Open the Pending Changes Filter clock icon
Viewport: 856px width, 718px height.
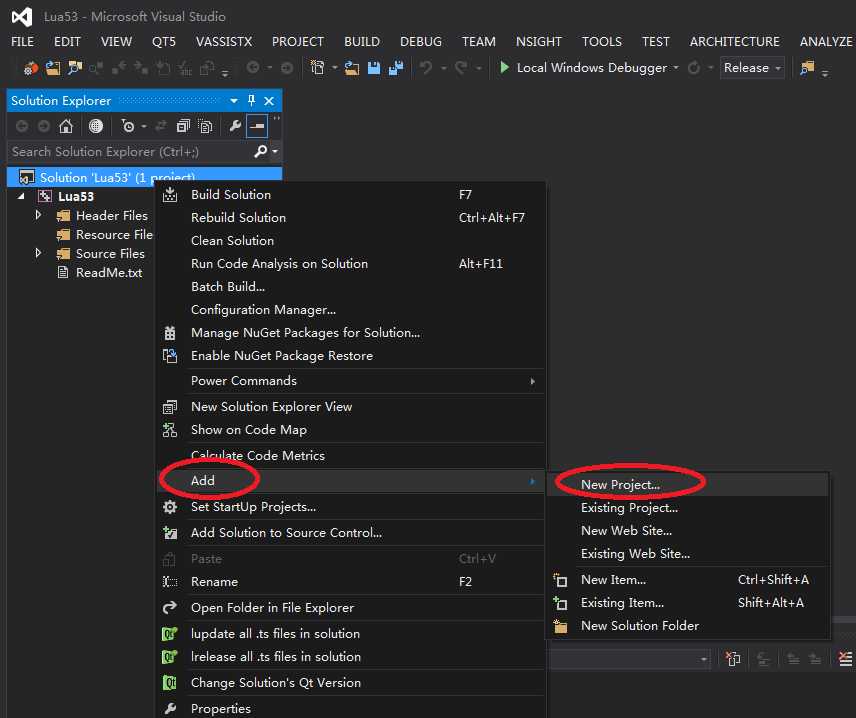[128, 127]
